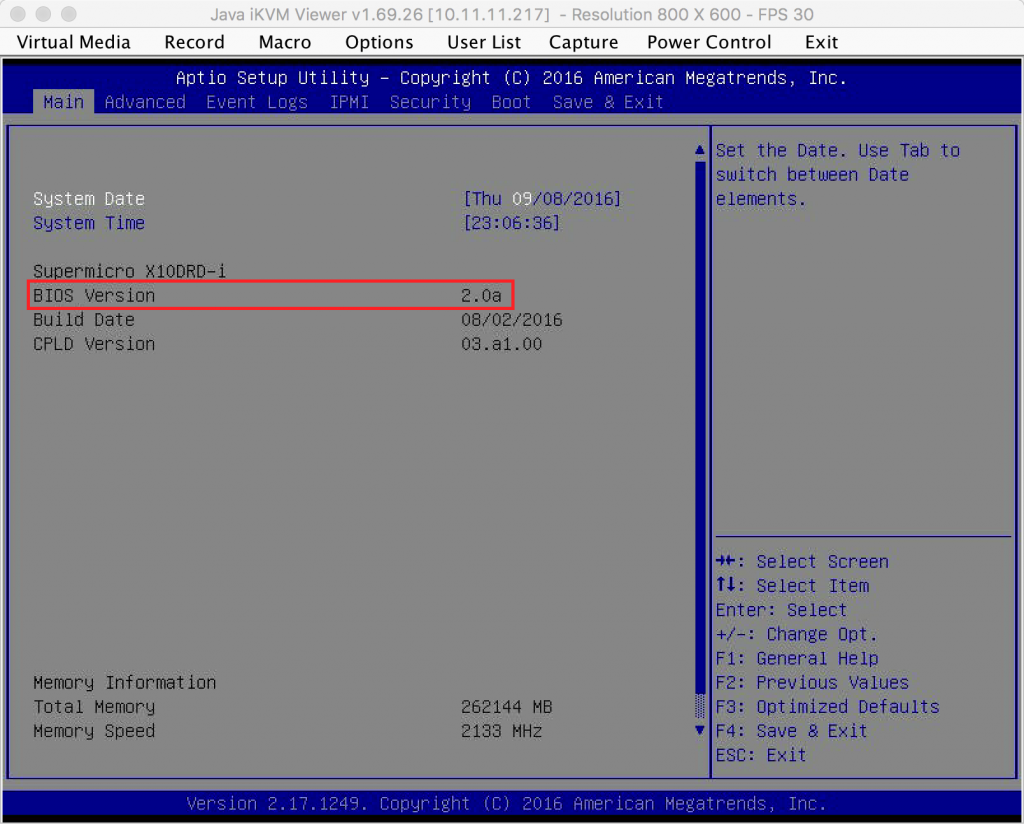Switch to the Boot tab
Image resolution: width=1024 pixels, height=825 pixels.
511,102
